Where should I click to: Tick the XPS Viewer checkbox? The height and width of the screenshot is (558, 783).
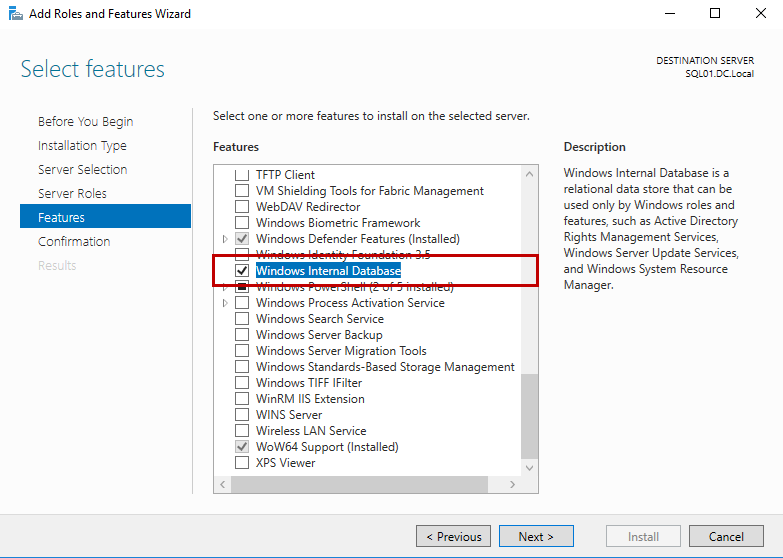coord(241,463)
